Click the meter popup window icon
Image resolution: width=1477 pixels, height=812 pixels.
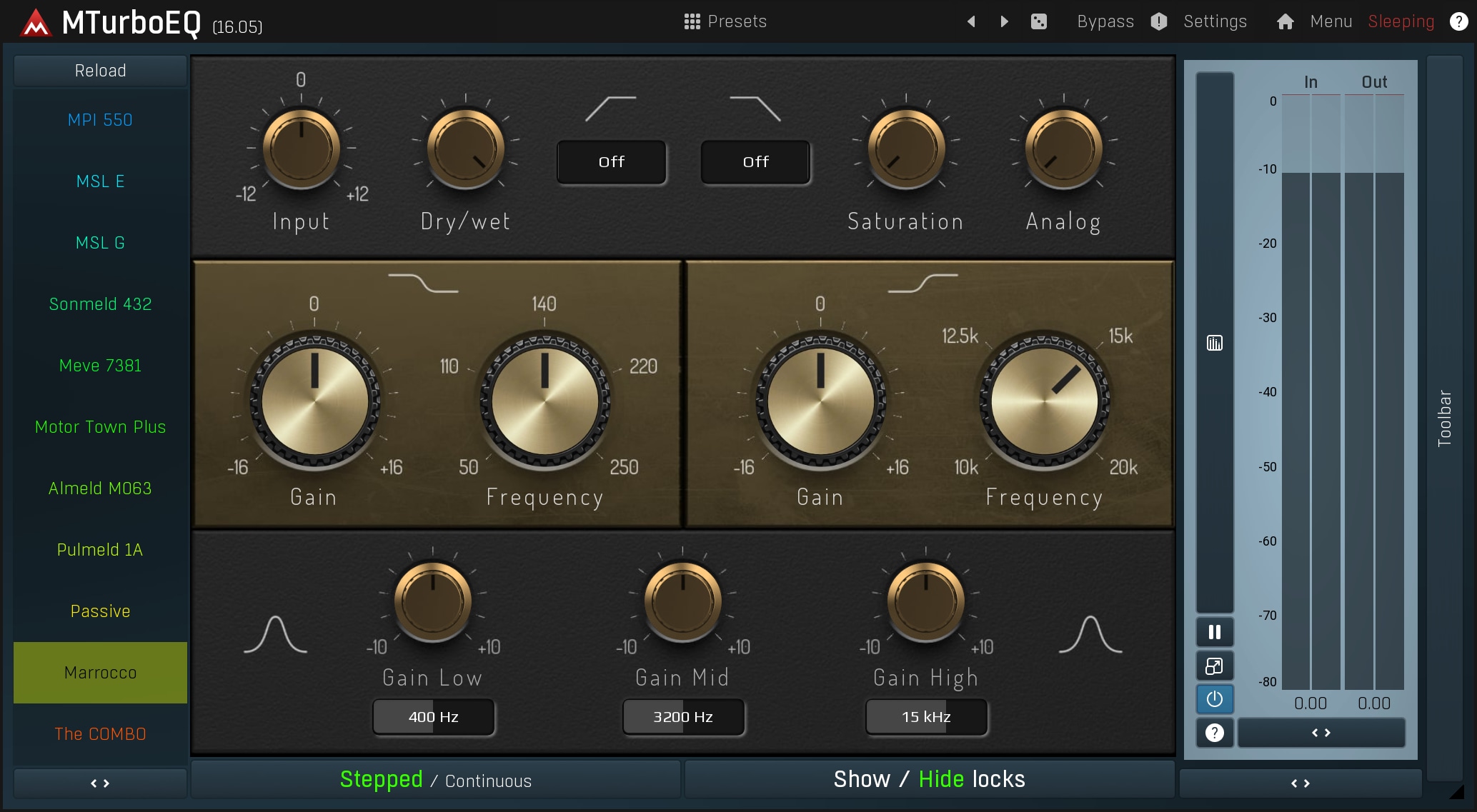pos(1215,666)
